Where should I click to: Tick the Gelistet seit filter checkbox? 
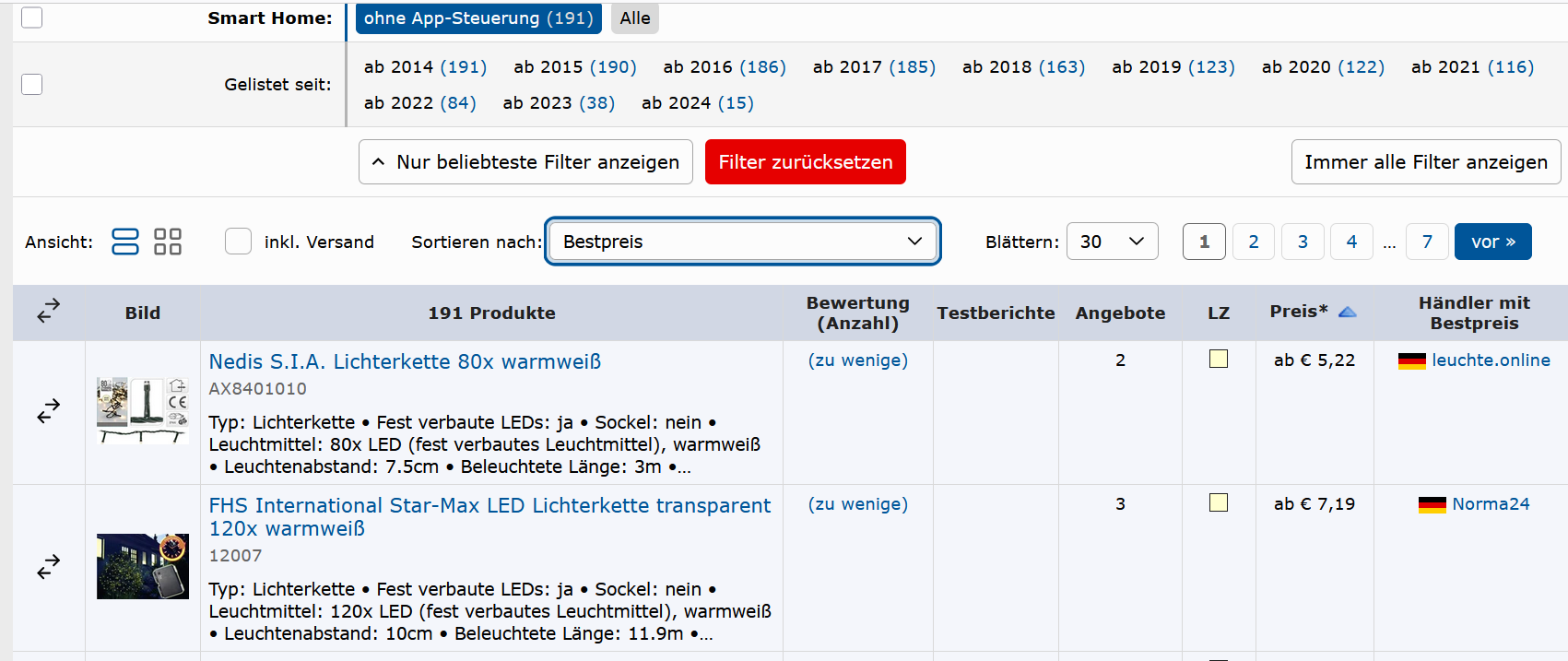click(32, 84)
